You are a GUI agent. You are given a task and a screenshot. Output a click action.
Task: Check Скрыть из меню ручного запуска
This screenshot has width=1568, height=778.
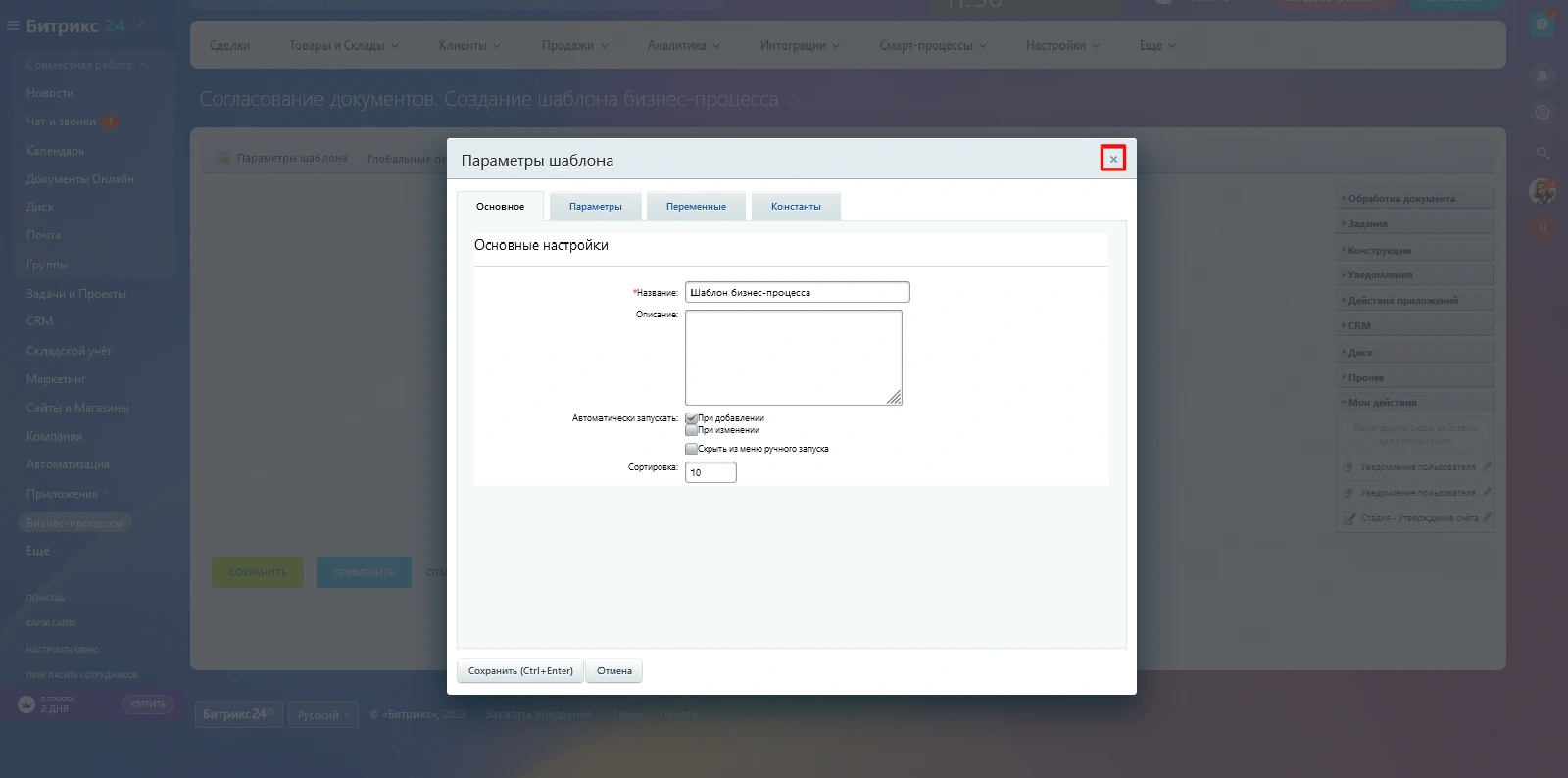coord(691,449)
